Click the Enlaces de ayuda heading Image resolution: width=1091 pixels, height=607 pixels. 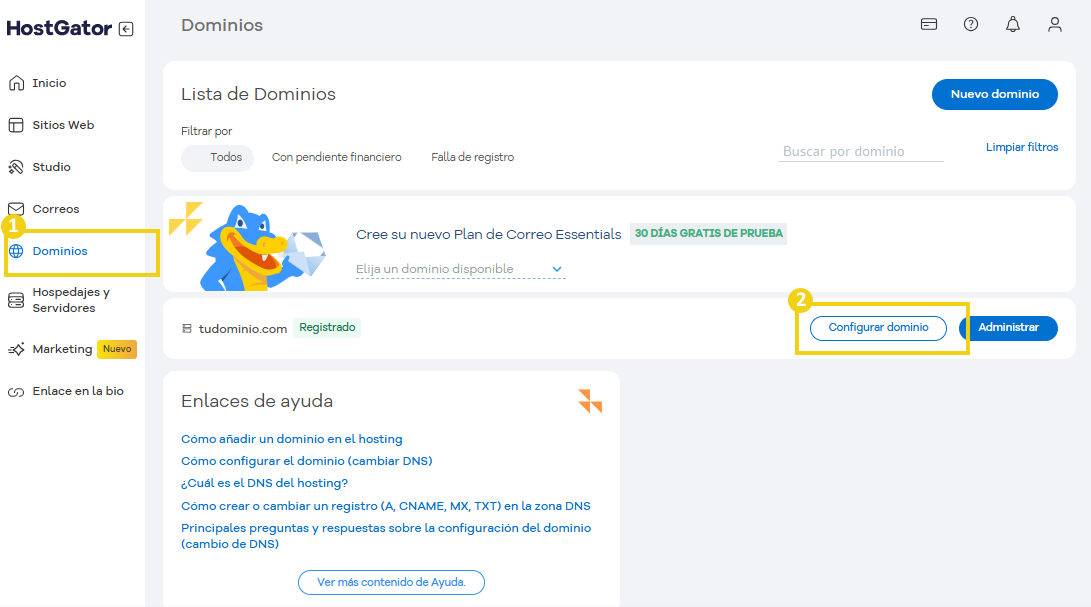pyautogui.click(x=257, y=401)
